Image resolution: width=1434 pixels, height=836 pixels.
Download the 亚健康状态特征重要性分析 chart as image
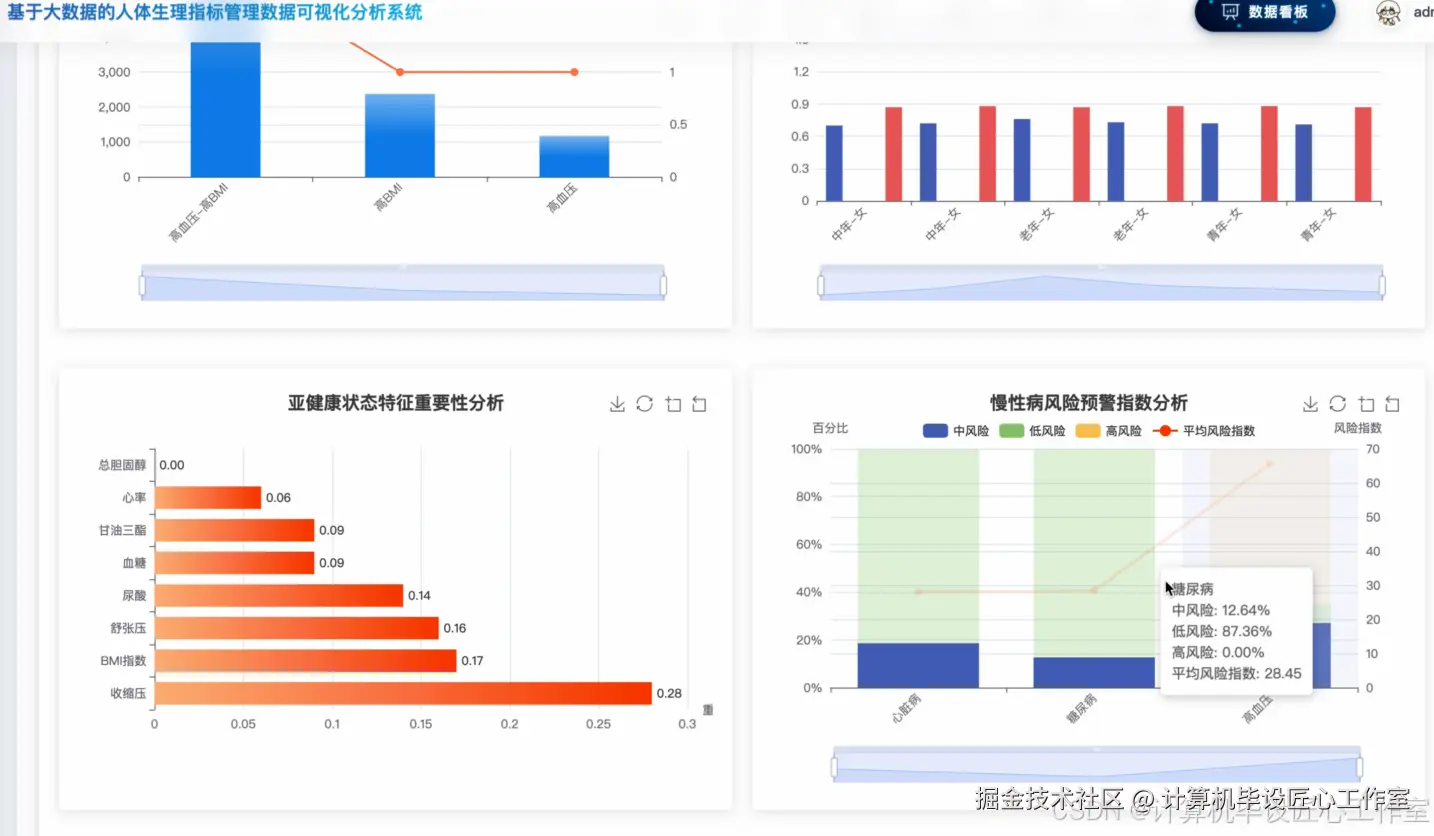(617, 404)
